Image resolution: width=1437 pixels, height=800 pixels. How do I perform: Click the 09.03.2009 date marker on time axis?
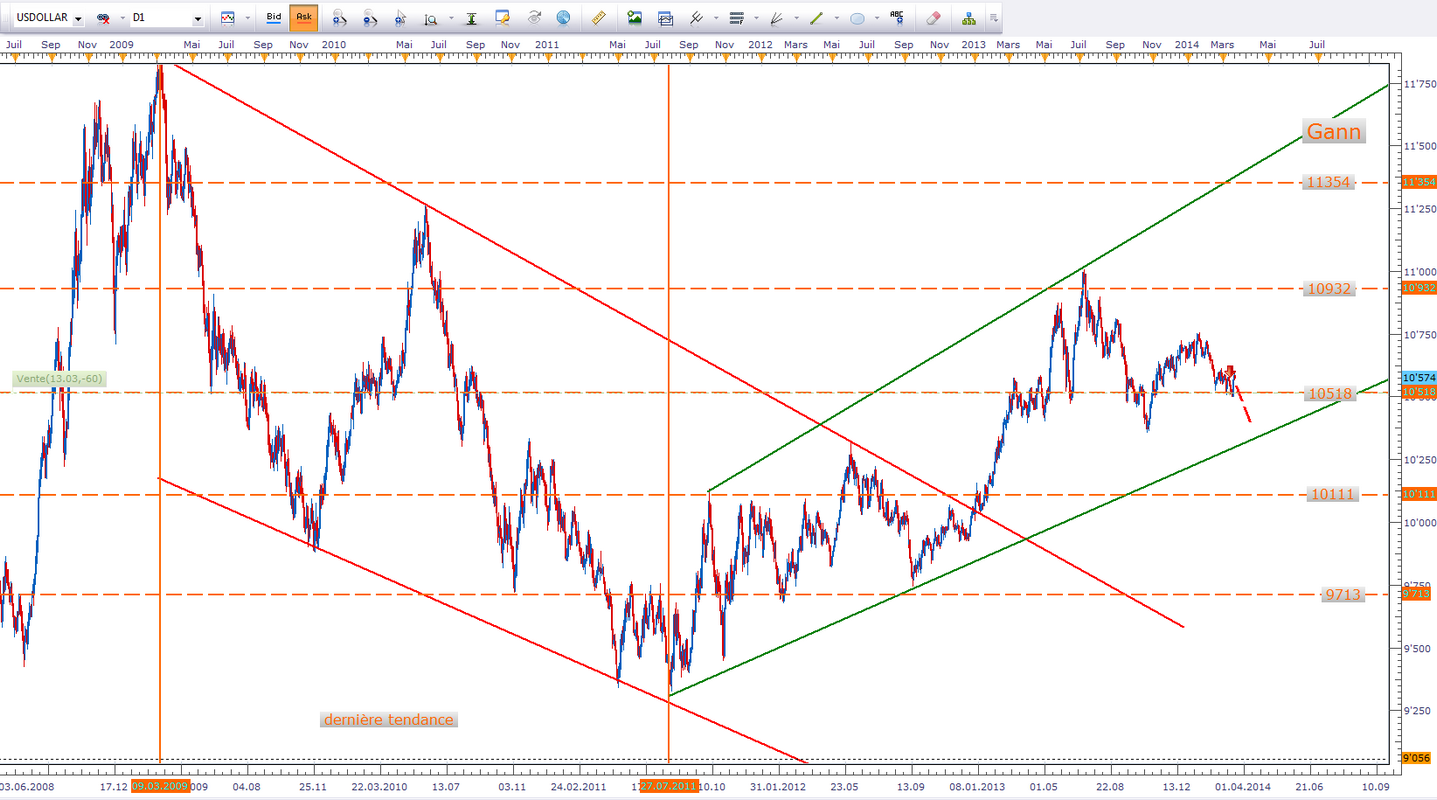pos(161,787)
